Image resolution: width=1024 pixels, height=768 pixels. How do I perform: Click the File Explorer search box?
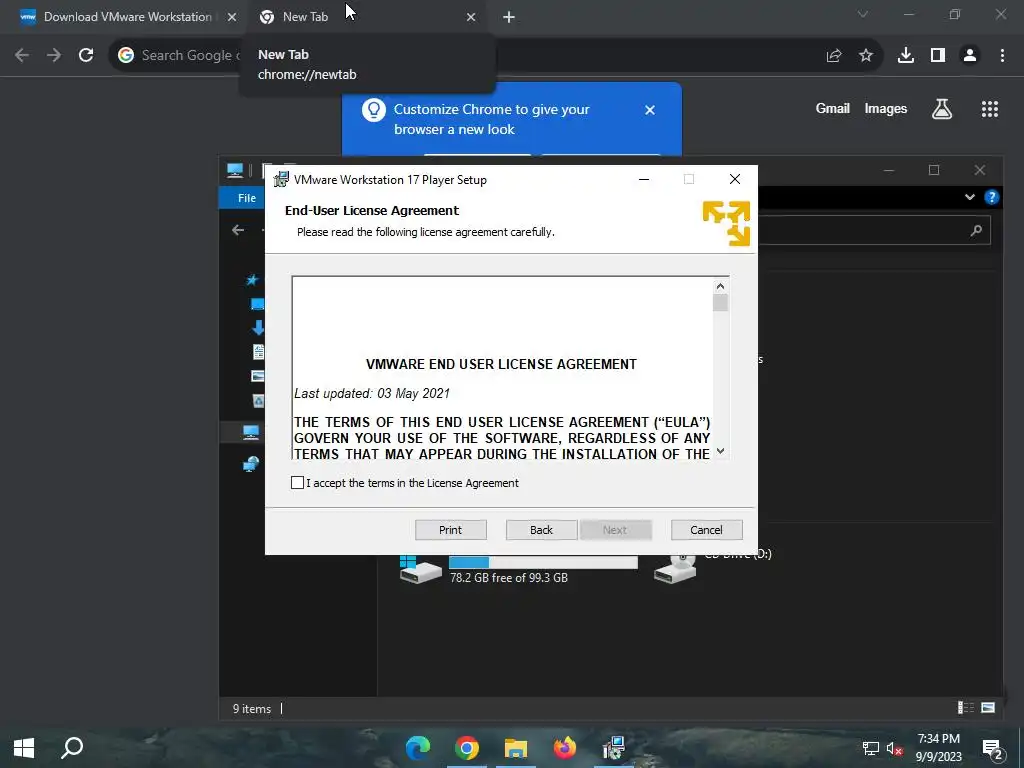click(x=874, y=230)
